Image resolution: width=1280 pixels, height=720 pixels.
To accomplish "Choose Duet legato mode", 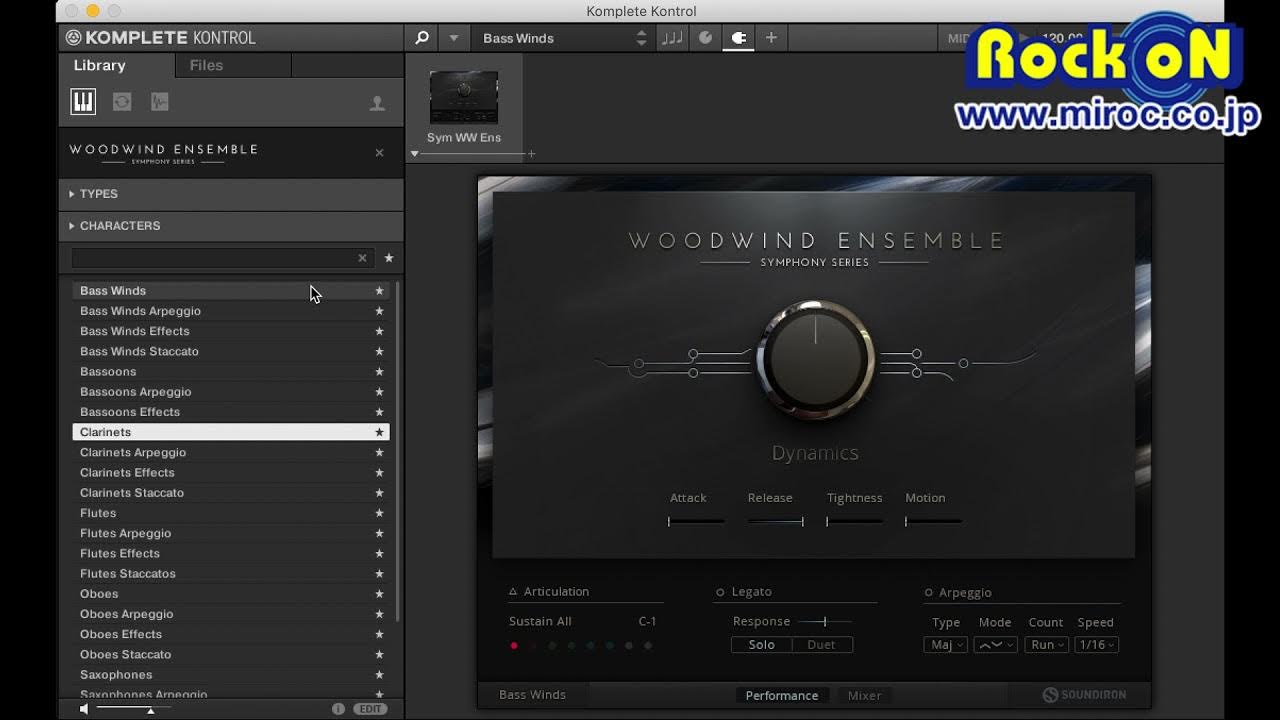I will tap(822, 645).
